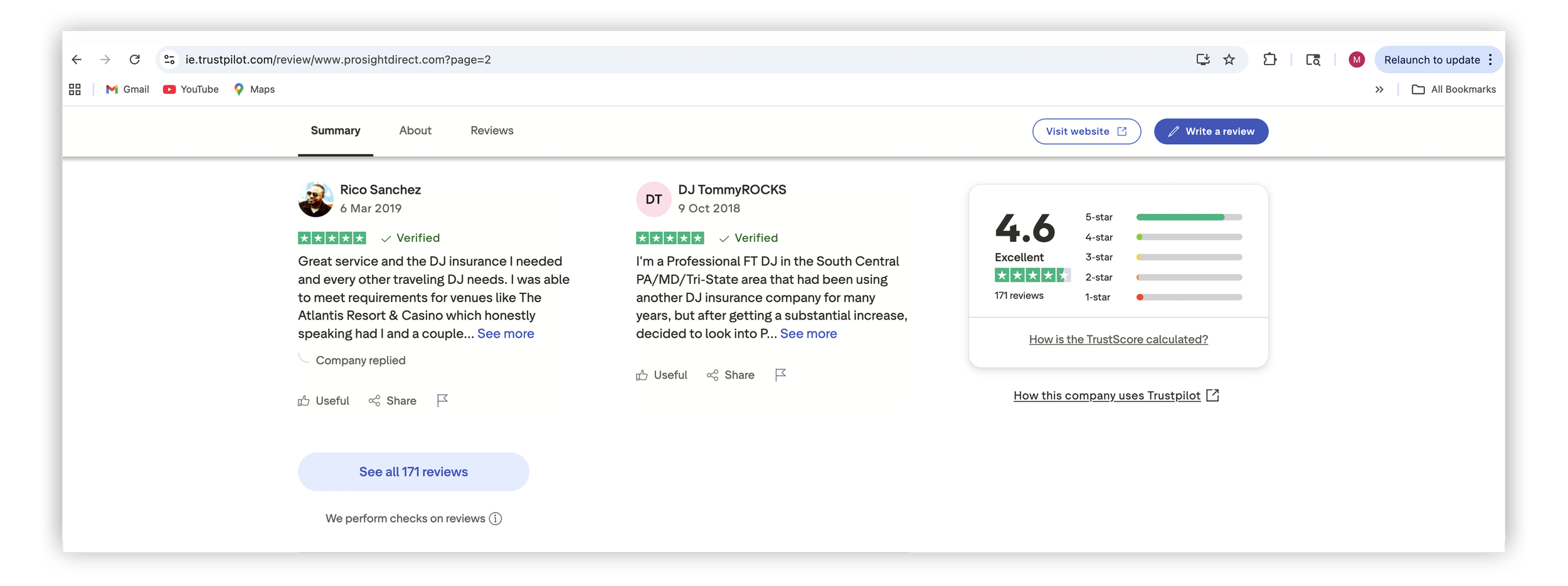
Task: Open Gmail bookmark
Action: [127, 90]
